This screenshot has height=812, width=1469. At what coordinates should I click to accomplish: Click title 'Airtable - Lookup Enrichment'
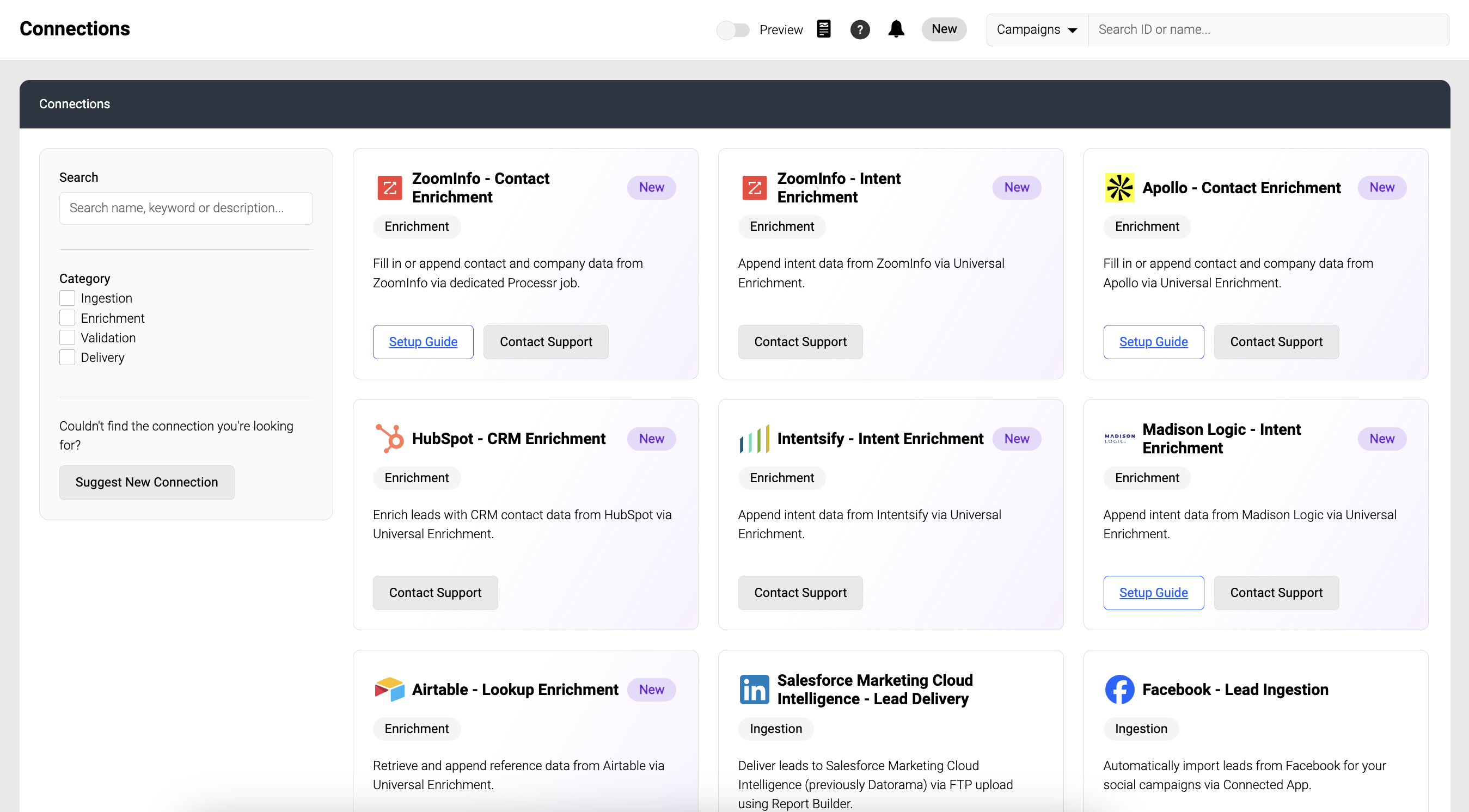coord(515,690)
